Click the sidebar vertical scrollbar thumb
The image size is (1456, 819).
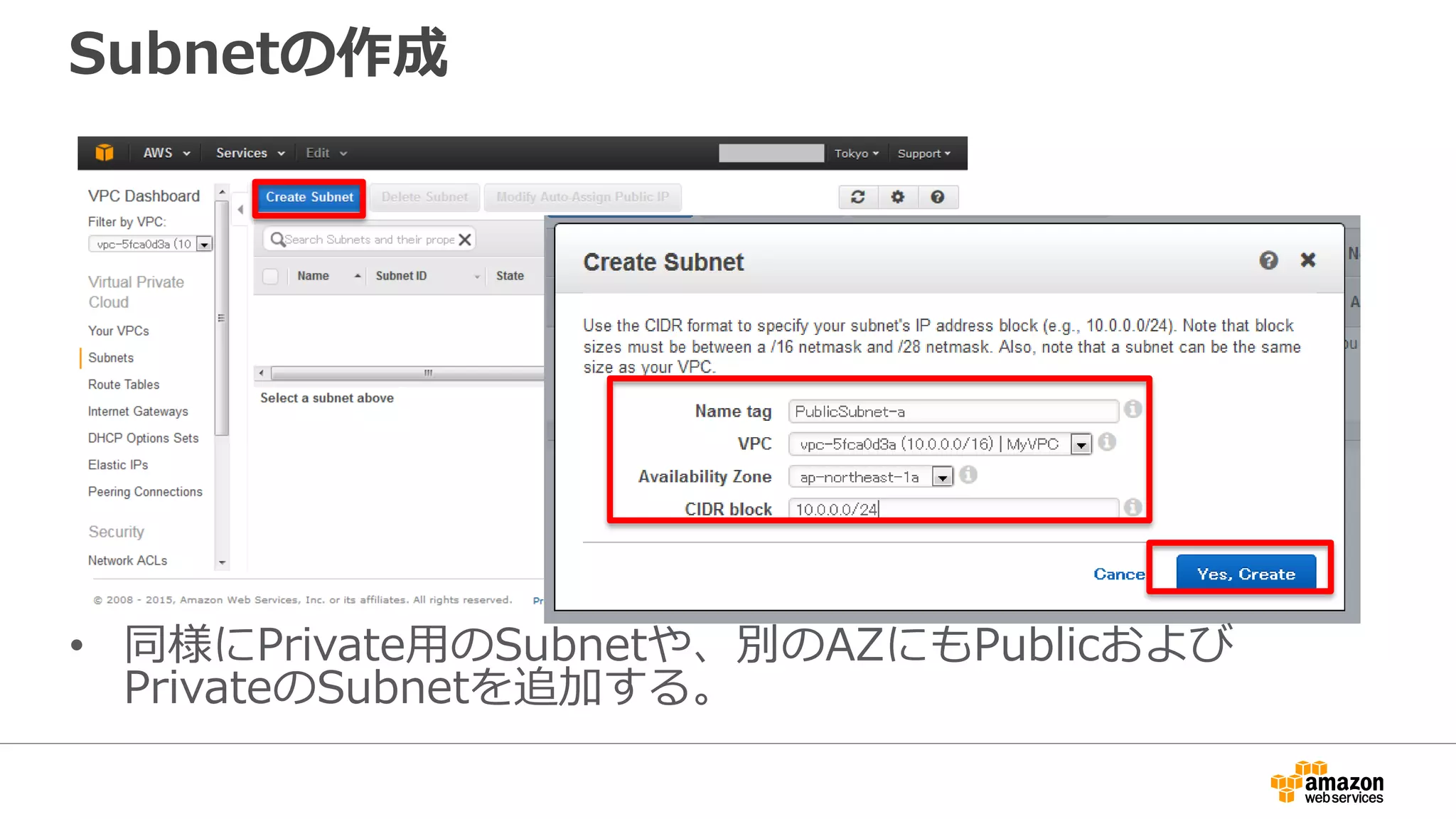coord(222,318)
